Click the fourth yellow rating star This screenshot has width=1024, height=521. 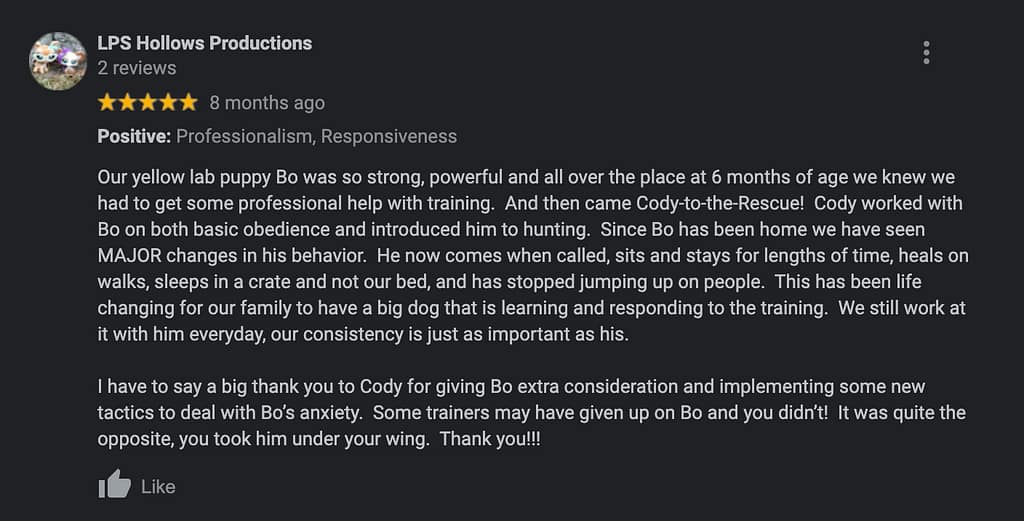[x=168, y=102]
